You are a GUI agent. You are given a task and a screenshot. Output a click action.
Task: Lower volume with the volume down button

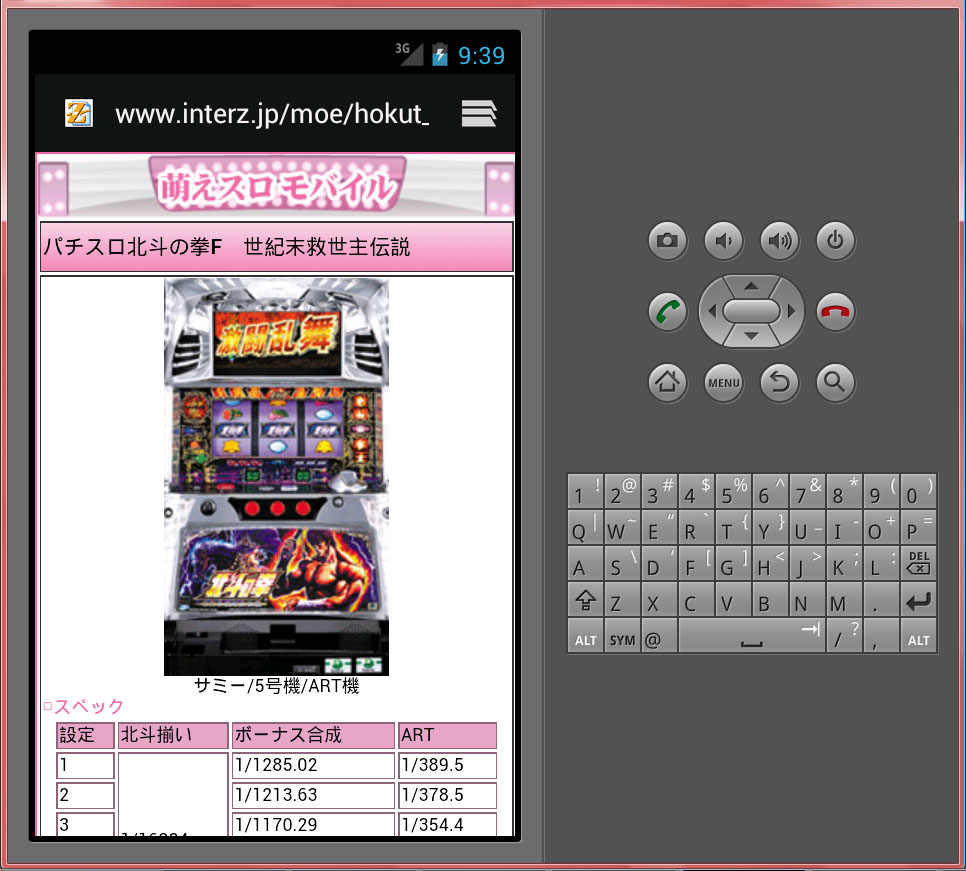(723, 240)
